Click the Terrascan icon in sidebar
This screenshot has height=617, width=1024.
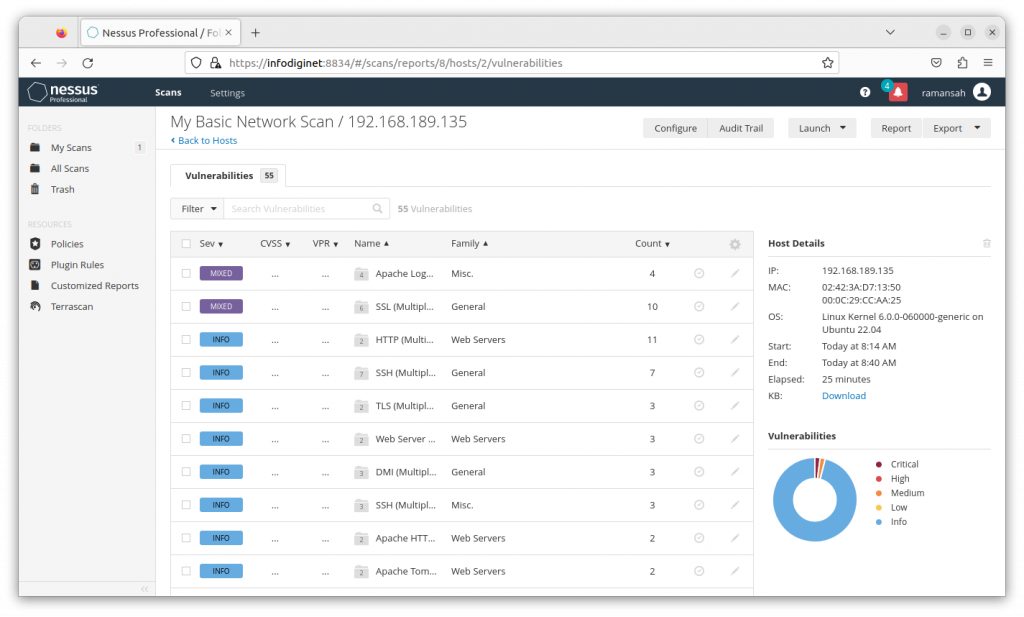pyautogui.click(x=35, y=306)
